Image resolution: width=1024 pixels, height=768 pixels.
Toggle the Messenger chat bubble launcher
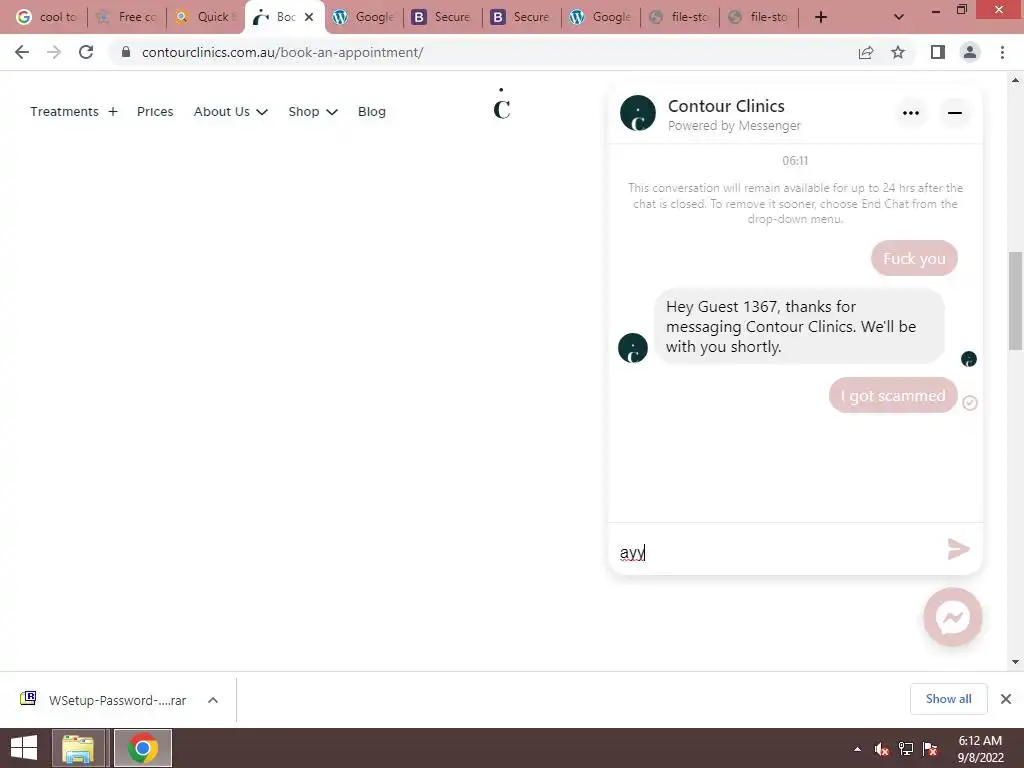tap(953, 617)
